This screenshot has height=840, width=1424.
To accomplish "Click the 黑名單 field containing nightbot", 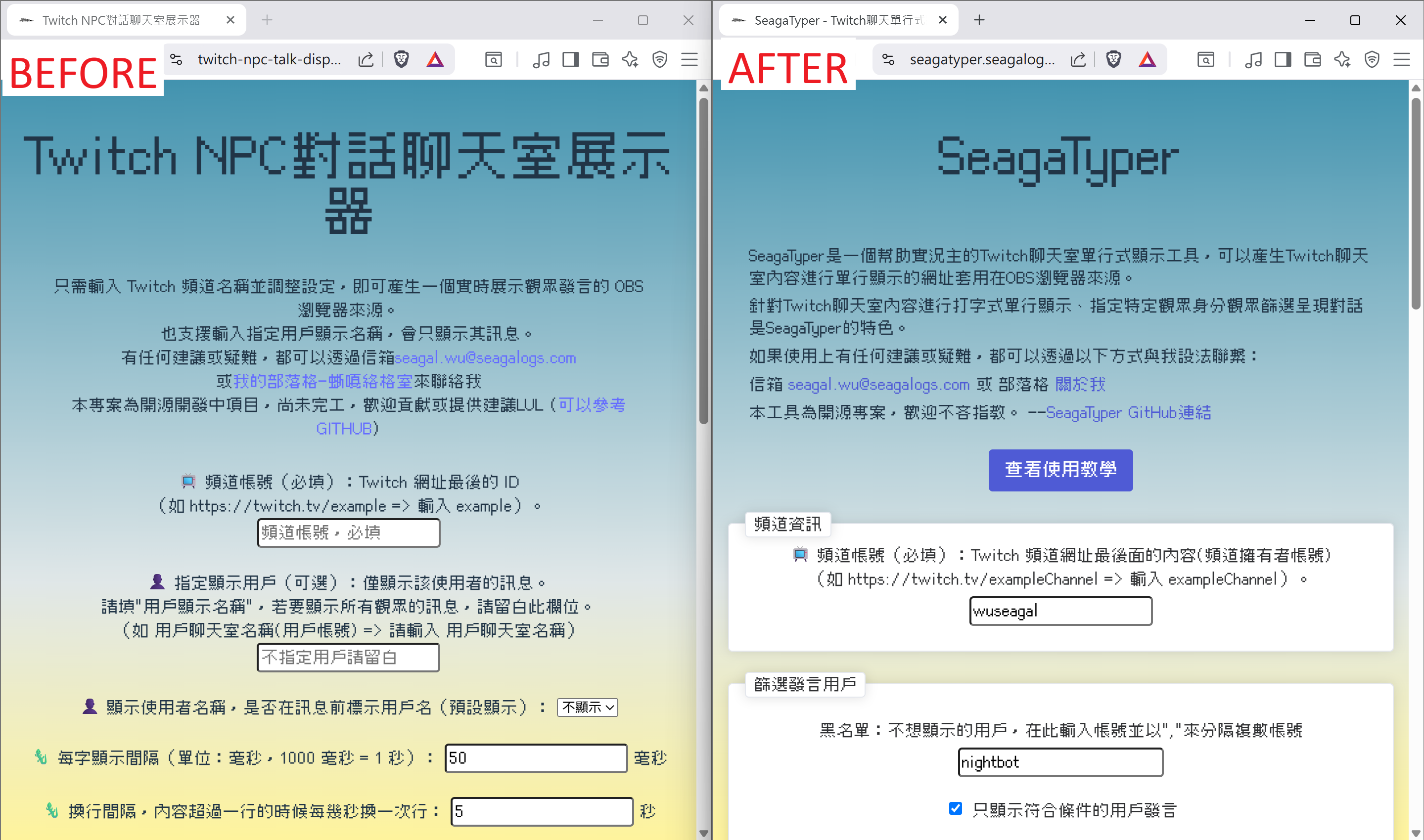I will point(1060,762).
